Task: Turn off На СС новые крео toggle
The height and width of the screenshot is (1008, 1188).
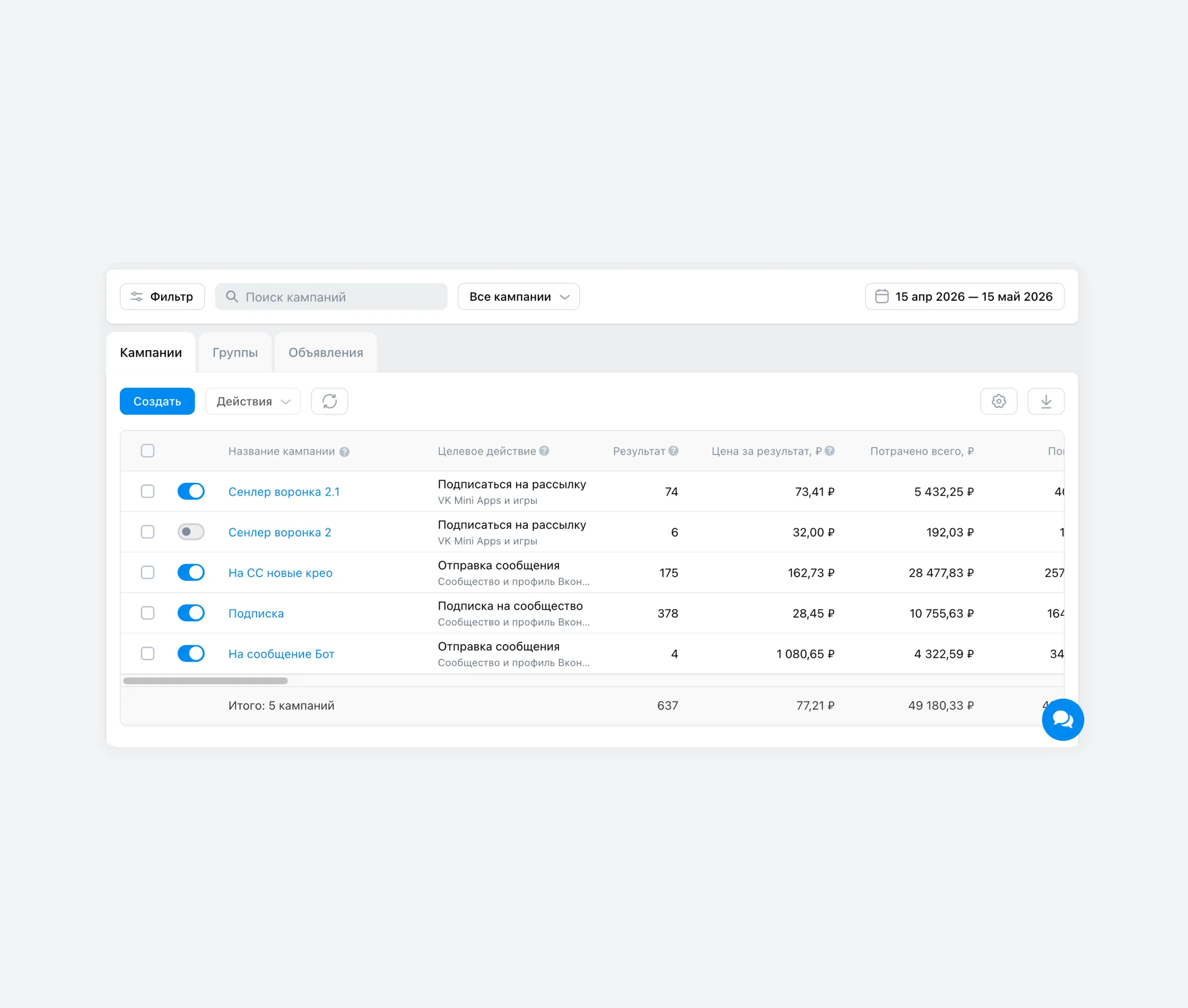Action: (191, 572)
